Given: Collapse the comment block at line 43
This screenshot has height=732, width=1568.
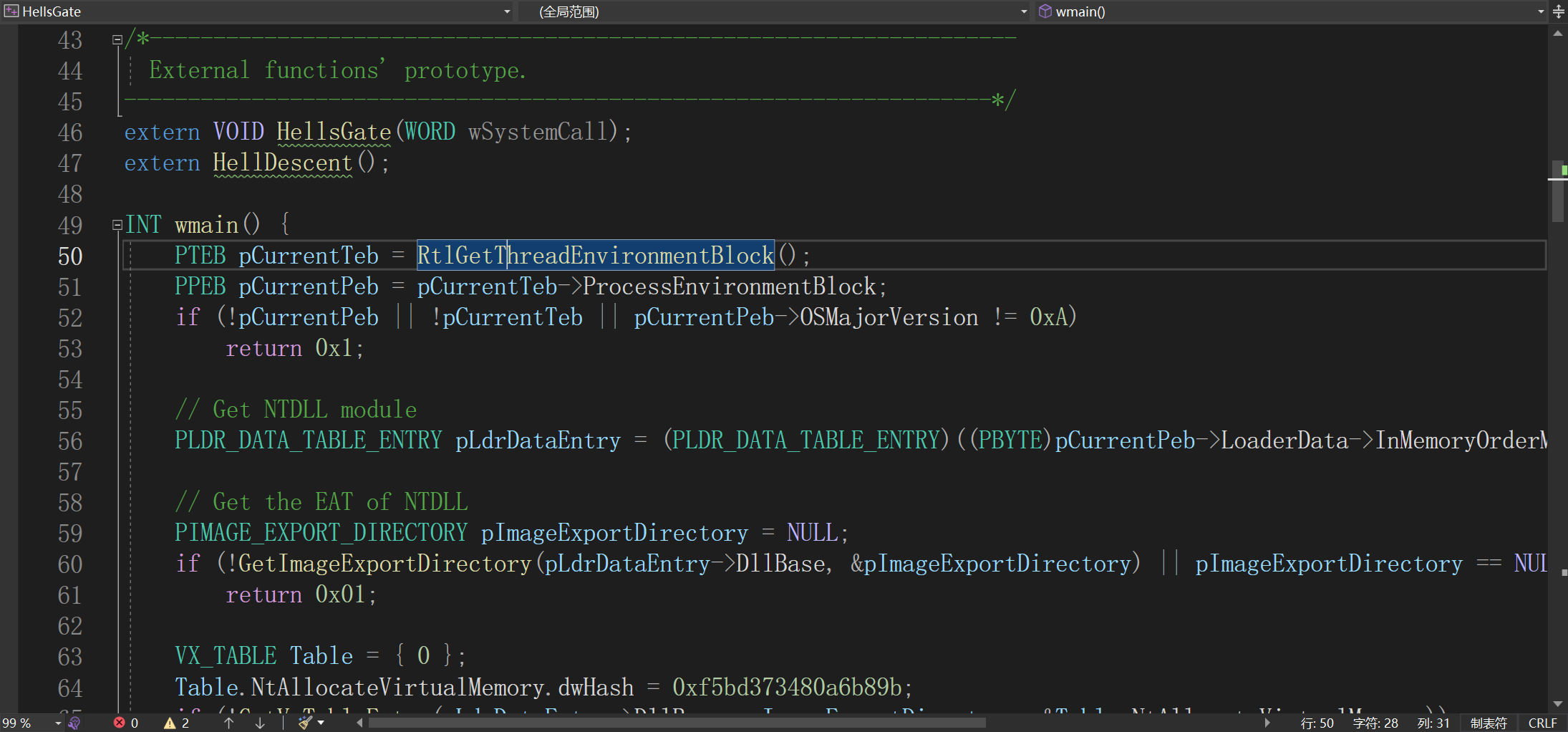Looking at the screenshot, I should (x=117, y=40).
